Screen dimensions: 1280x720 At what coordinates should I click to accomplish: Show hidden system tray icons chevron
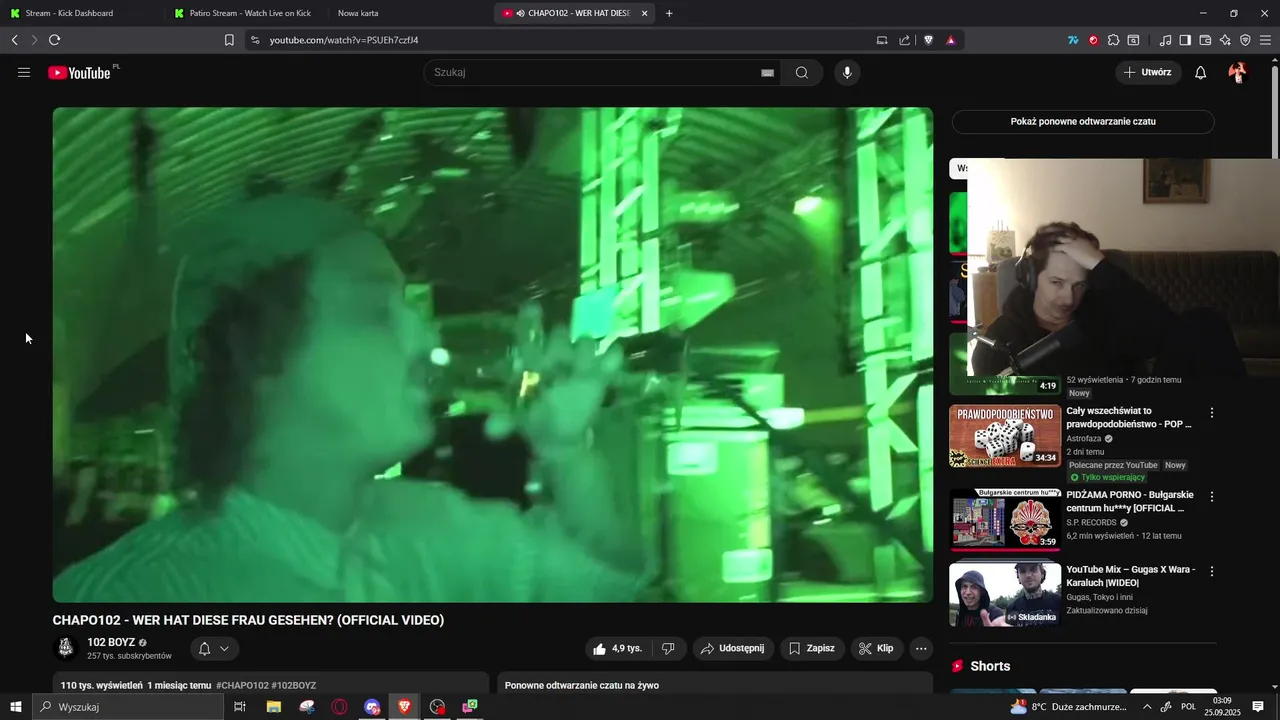[1147, 707]
